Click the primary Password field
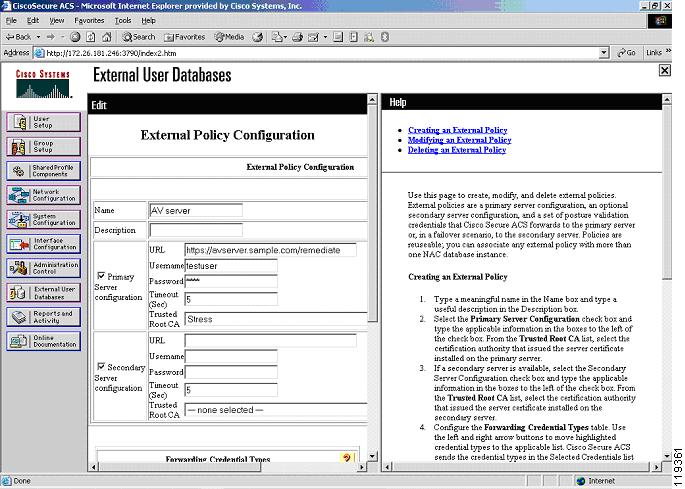Viewport: 685px width, 489px height. [x=231, y=281]
